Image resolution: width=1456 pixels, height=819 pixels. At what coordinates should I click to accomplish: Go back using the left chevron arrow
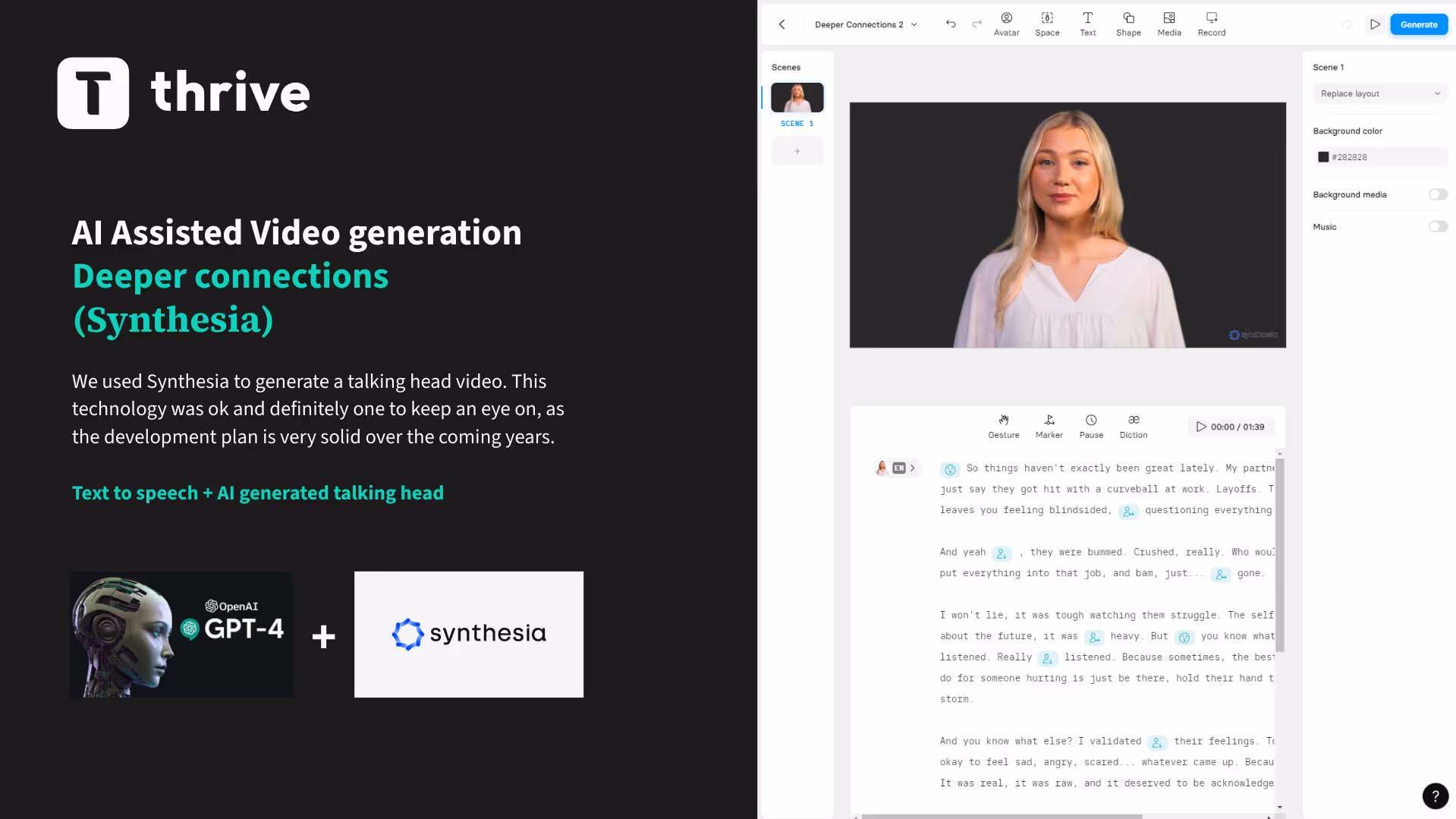pos(781,24)
